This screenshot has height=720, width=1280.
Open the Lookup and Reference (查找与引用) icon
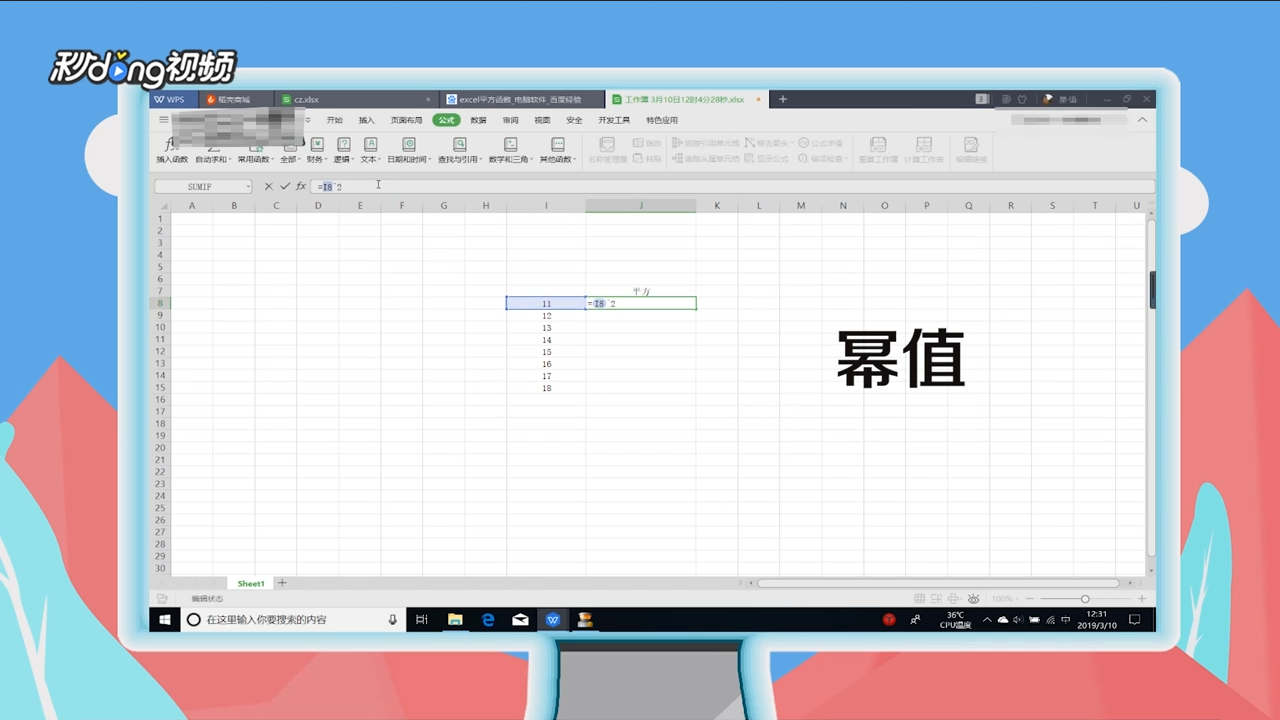460,145
